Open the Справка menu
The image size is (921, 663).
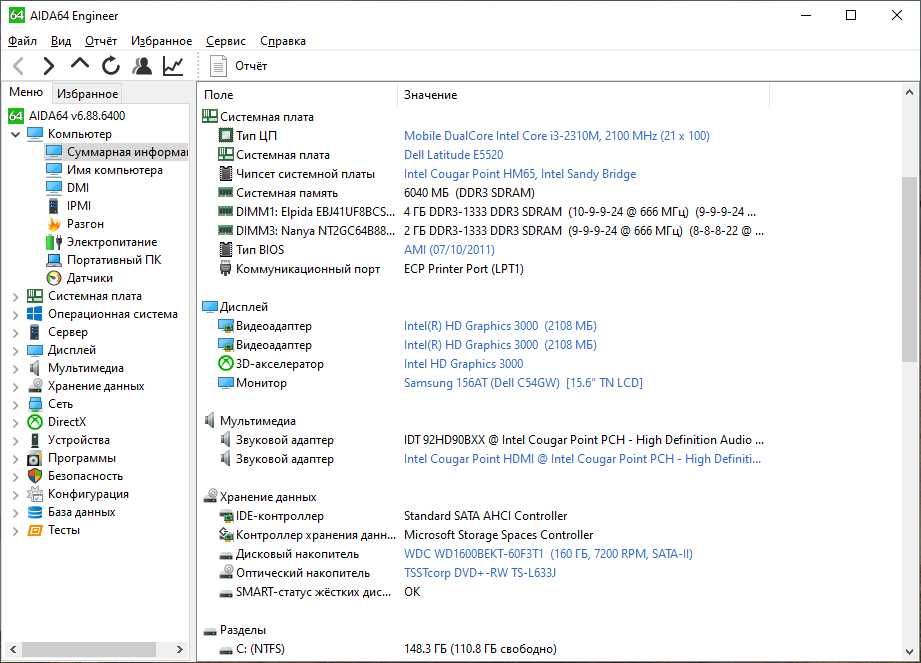pos(283,41)
